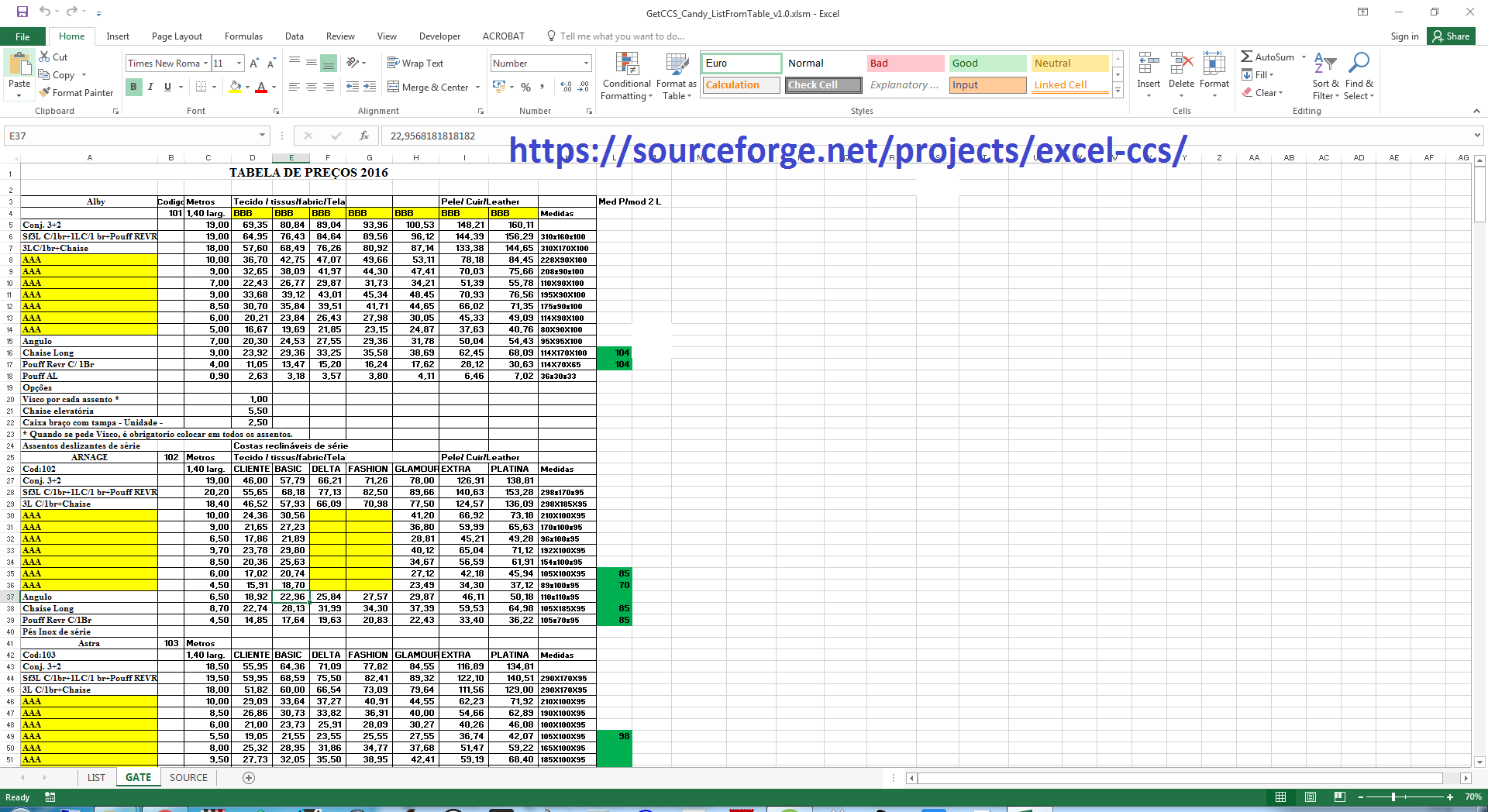Expand the Name Box dropdown arrow
The height and width of the screenshot is (812, 1488).
[262, 136]
